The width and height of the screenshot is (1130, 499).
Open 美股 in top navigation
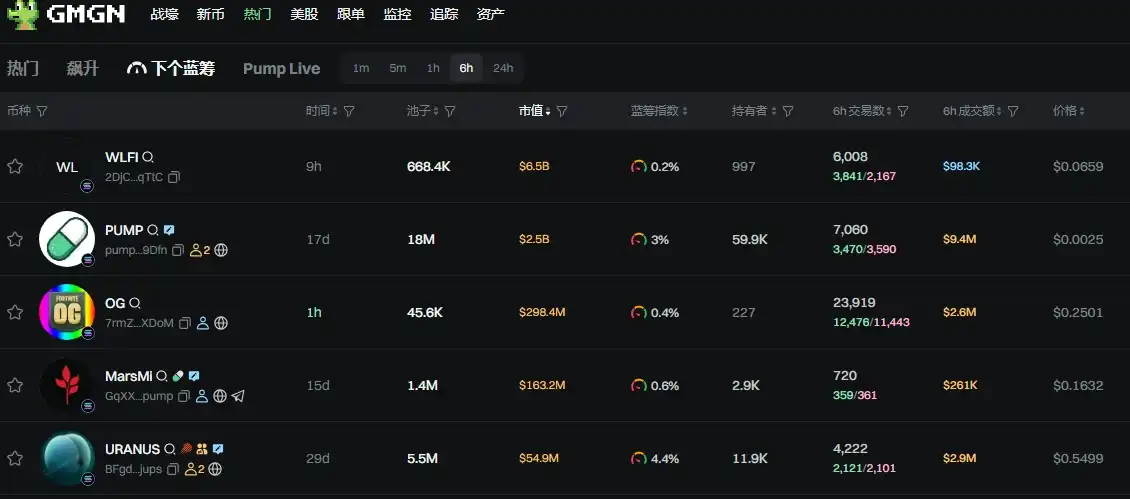pyautogui.click(x=304, y=14)
